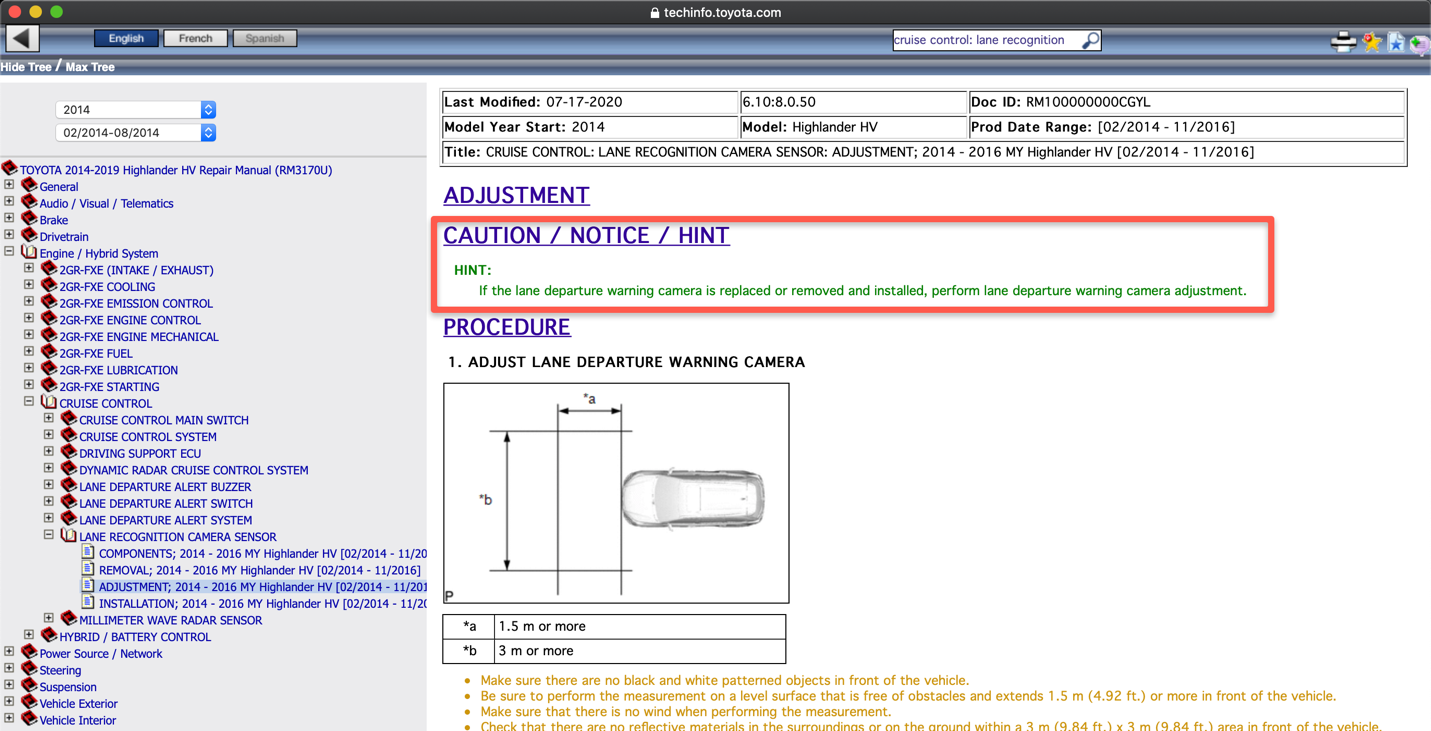The width and height of the screenshot is (1431, 731).
Task: Click inside the search input field
Action: 980,40
